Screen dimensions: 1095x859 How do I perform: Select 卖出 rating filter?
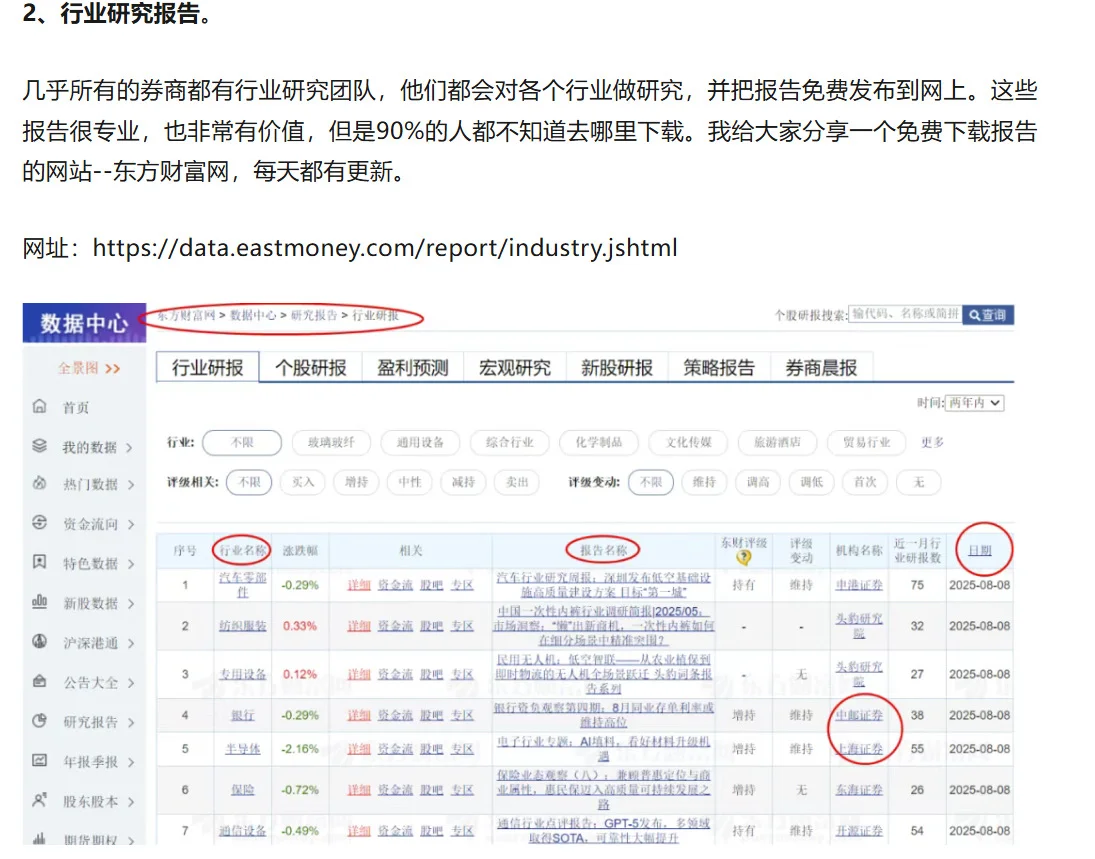point(517,482)
